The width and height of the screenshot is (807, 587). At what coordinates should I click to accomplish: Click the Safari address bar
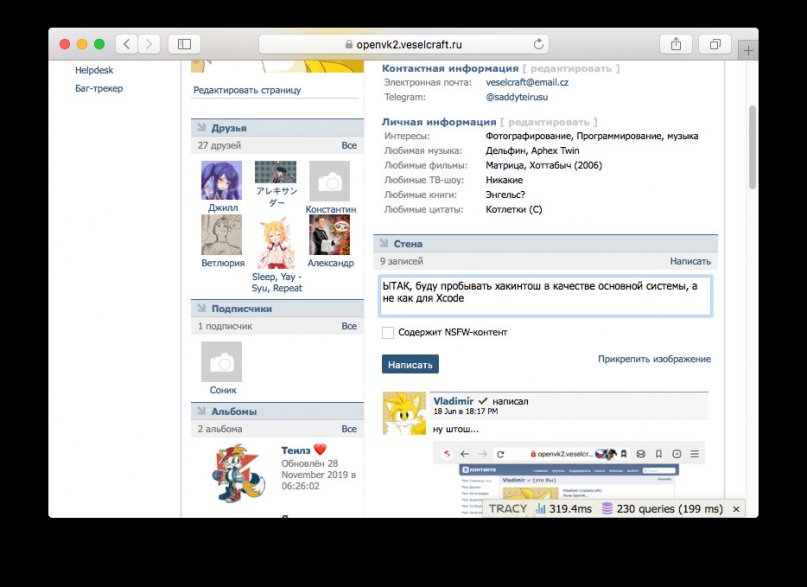point(404,44)
